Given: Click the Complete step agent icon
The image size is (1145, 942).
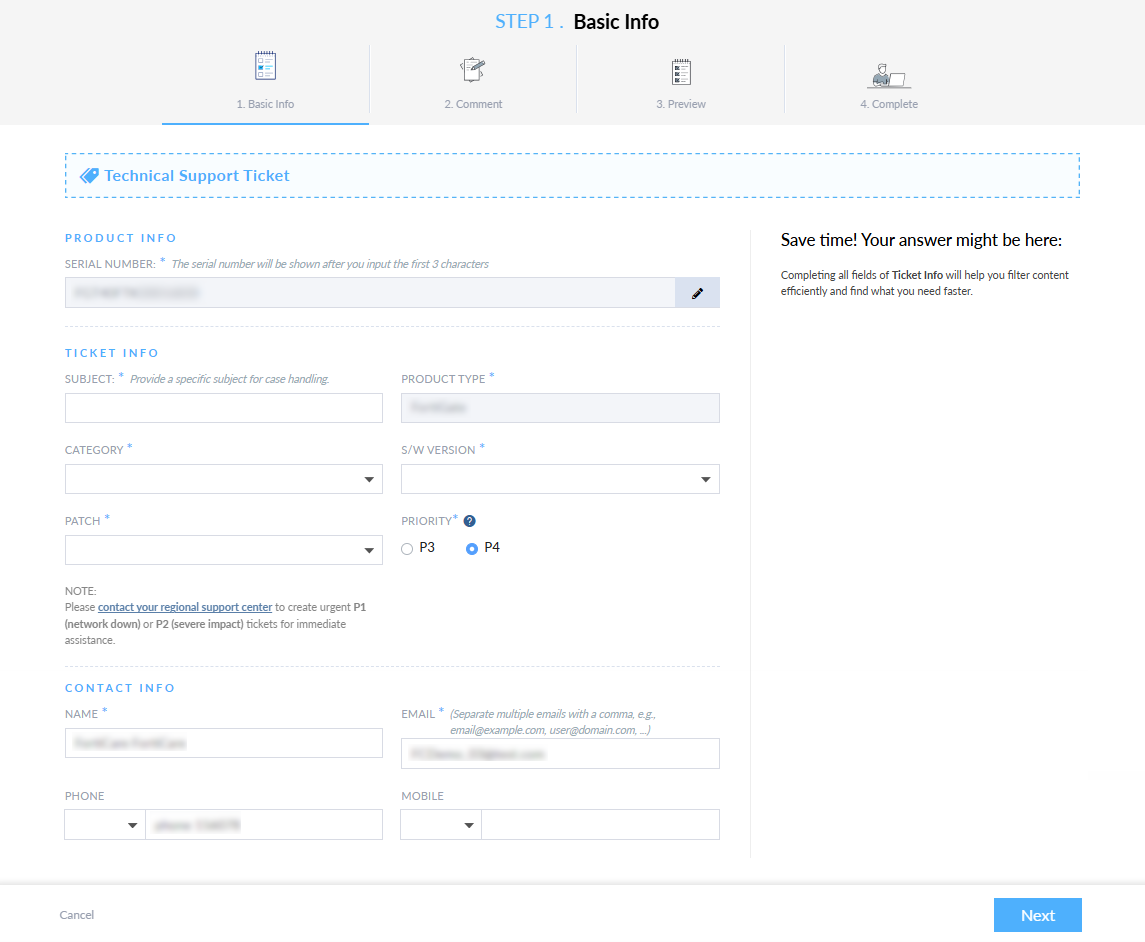Looking at the screenshot, I should [888, 74].
